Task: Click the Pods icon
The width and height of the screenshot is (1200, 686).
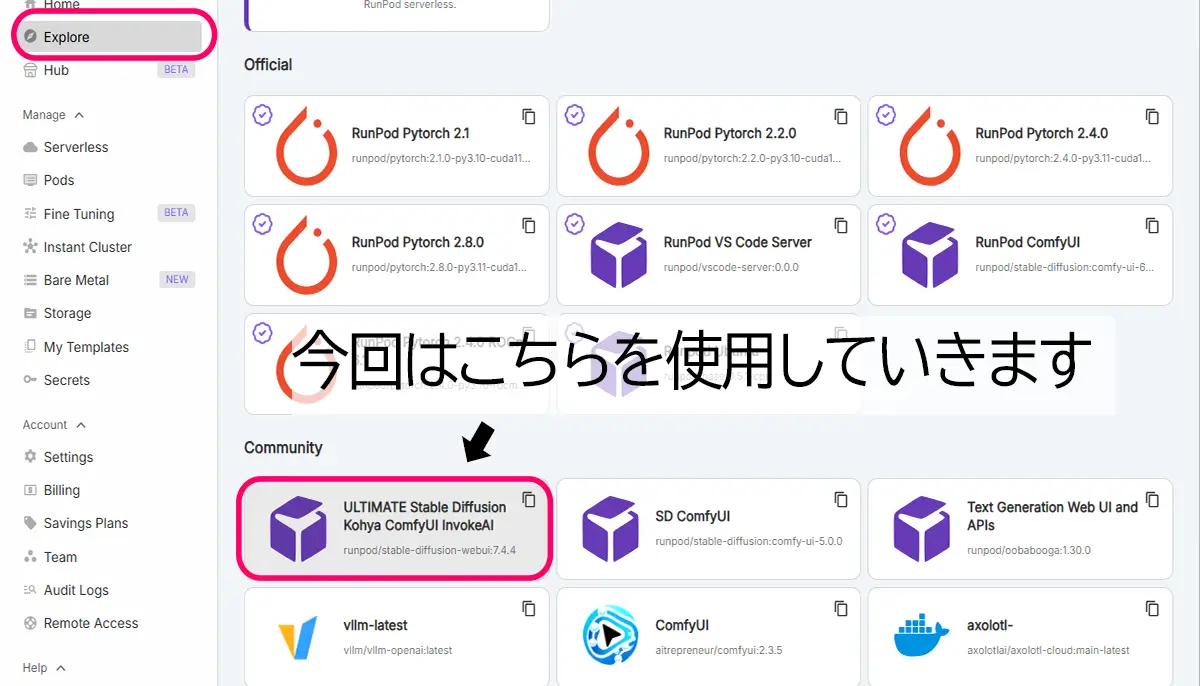Action: [30, 180]
